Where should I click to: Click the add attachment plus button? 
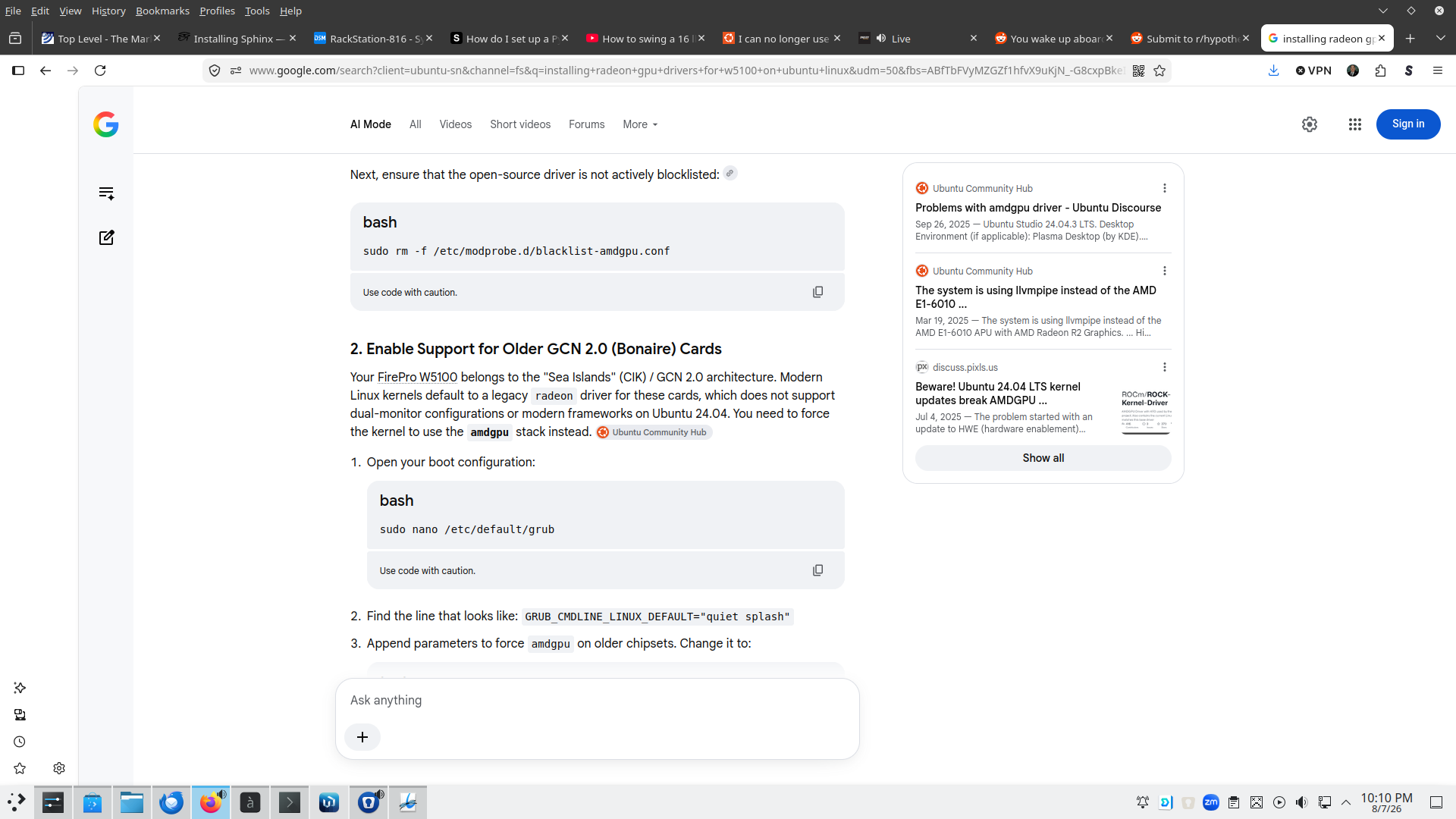(x=362, y=737)
